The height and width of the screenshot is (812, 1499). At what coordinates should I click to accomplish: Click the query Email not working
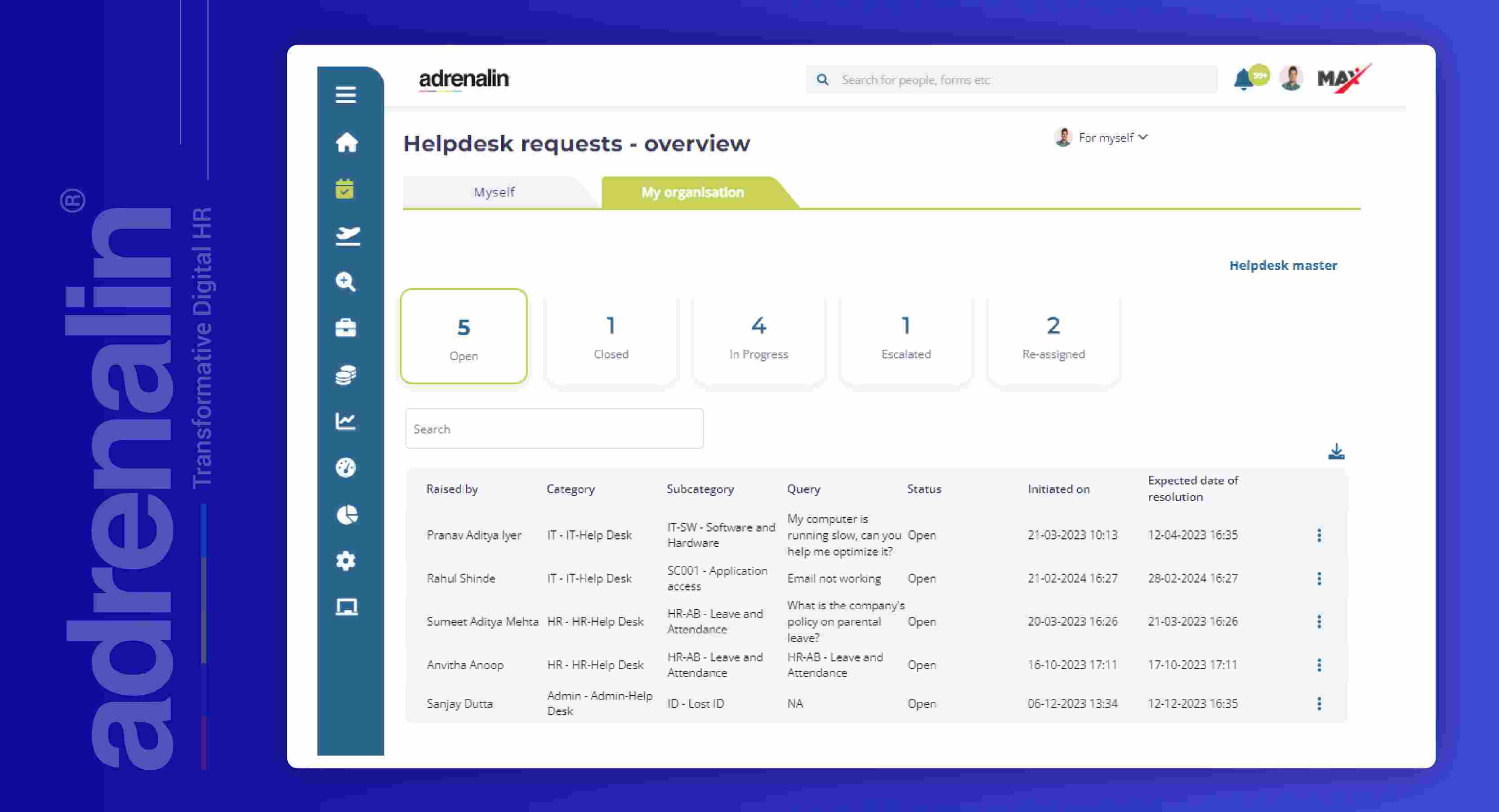[x=834, y=578]
